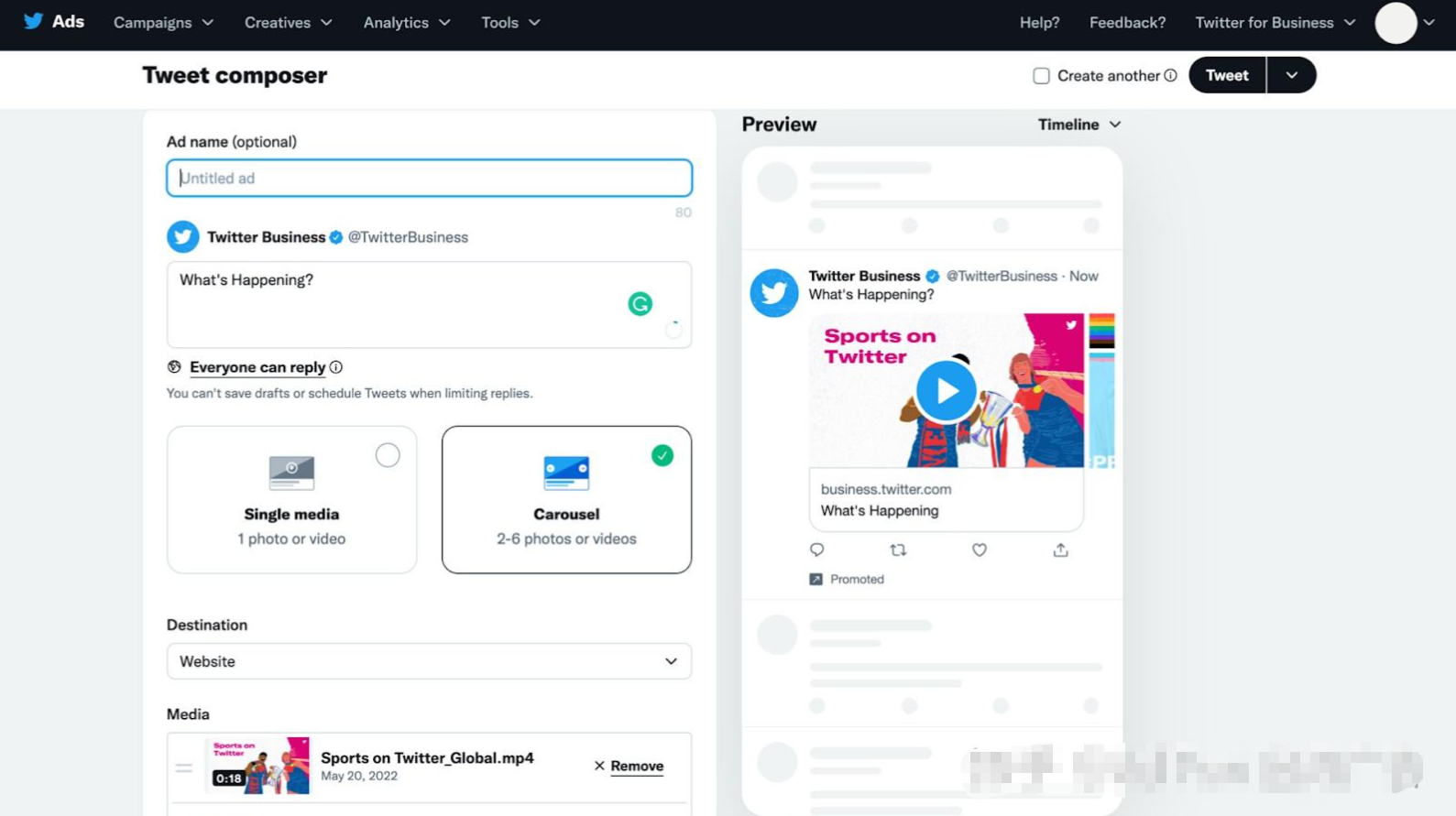Open the Analytics menu
This screenshot has height=816, width=1456.
(406, 23)
